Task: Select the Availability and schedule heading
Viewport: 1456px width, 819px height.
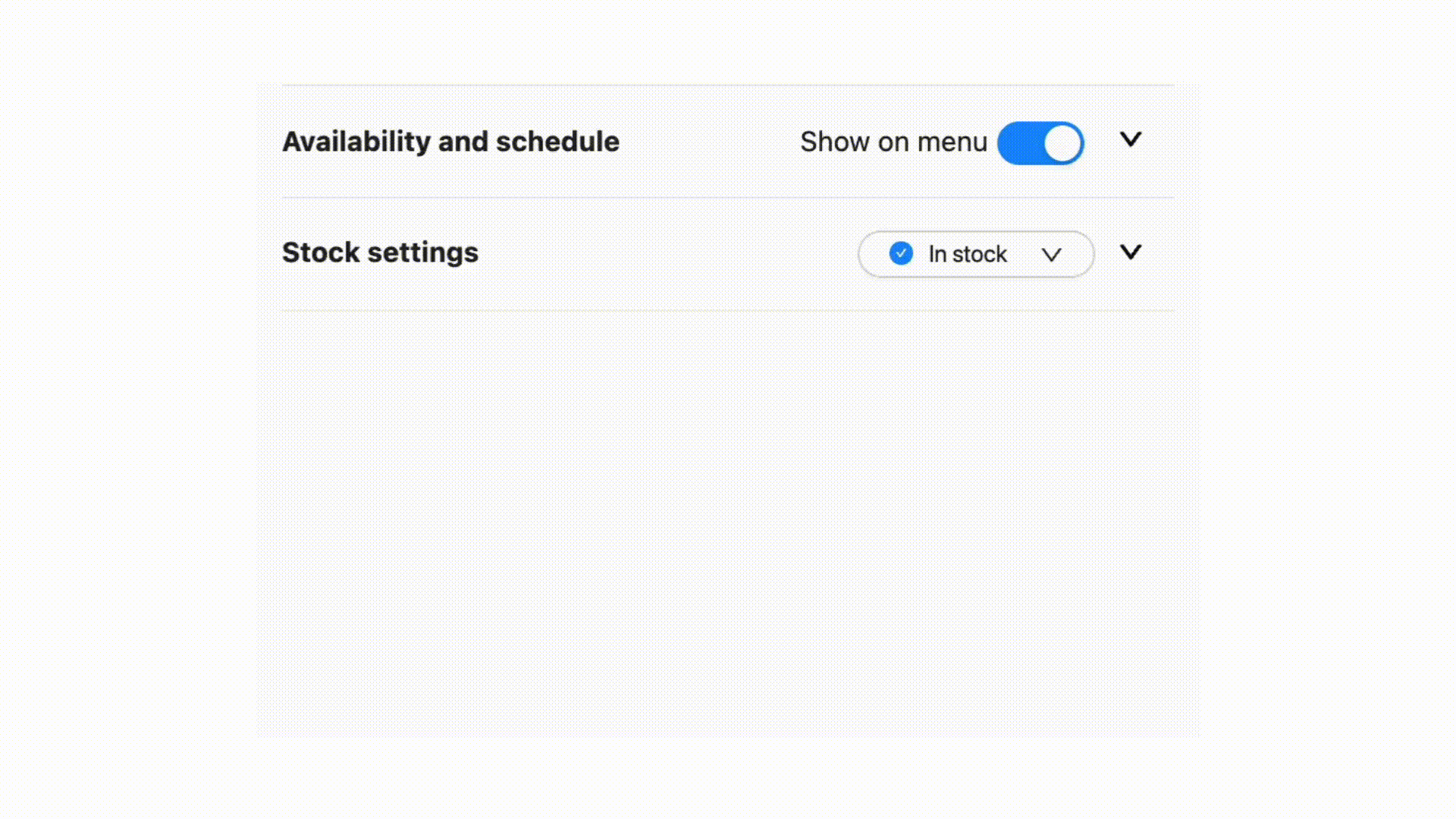Action: (451, 141)
